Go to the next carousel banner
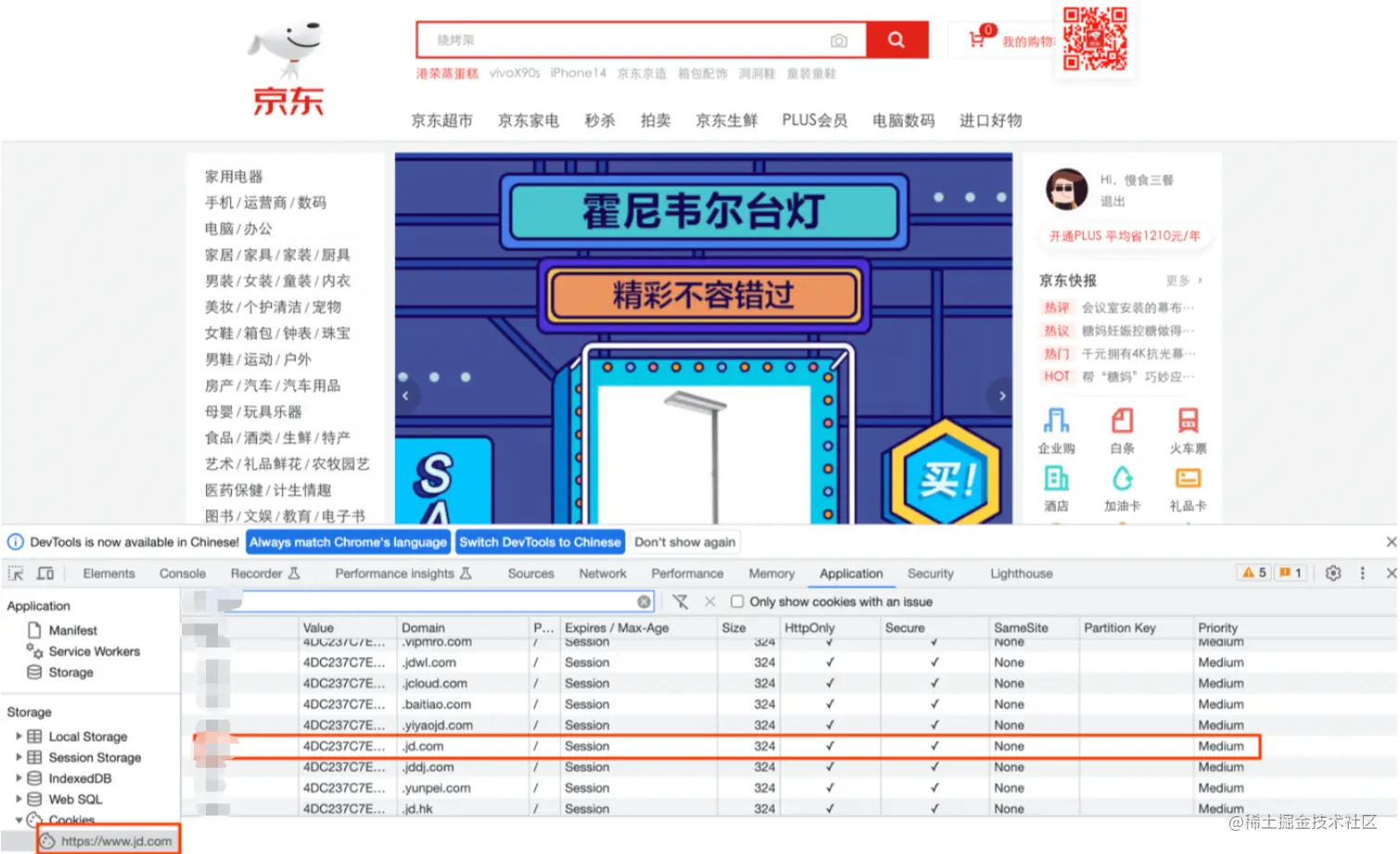 click(1001, 396)
